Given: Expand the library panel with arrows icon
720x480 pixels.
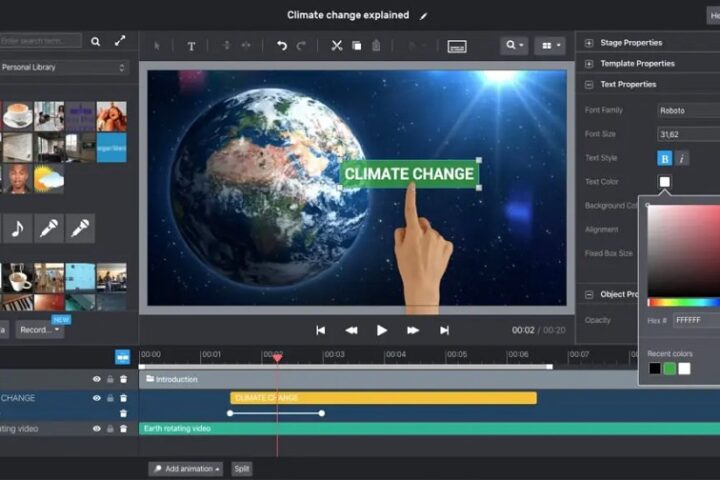Looking at the screenshot, I should pyautogui.click(x=120, y=41).
